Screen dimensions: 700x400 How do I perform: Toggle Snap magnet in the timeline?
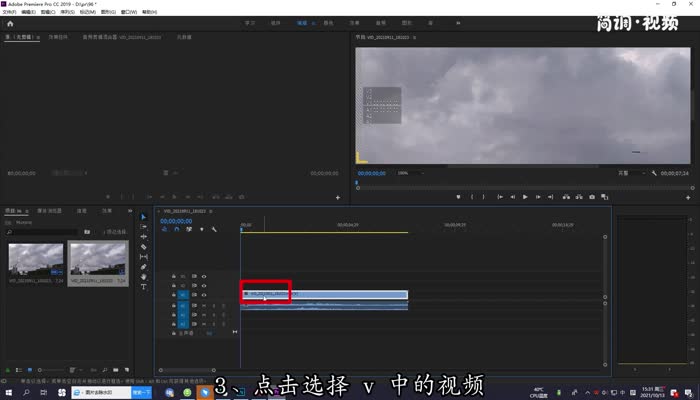(176, 229)
